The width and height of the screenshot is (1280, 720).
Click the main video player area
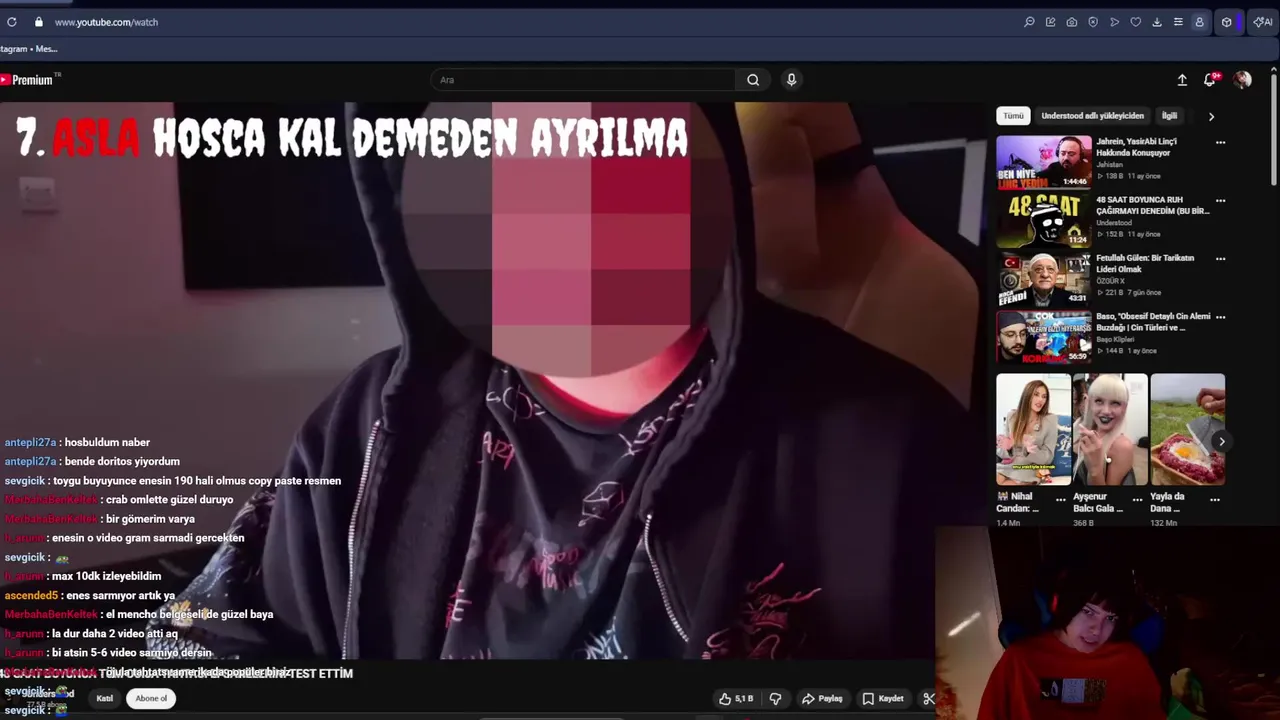coord(490,380)
